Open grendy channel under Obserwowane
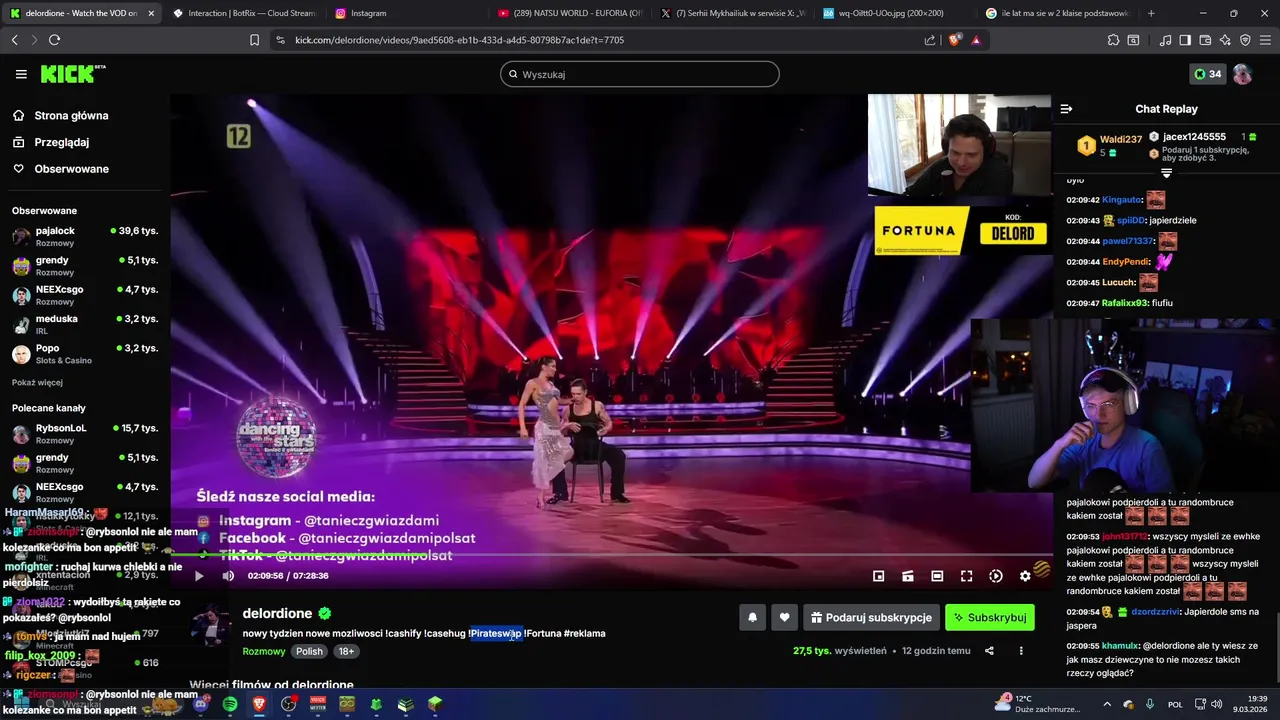Viewport: 1280px width, 720px height. pyautogui.click(x=85, y=265)
